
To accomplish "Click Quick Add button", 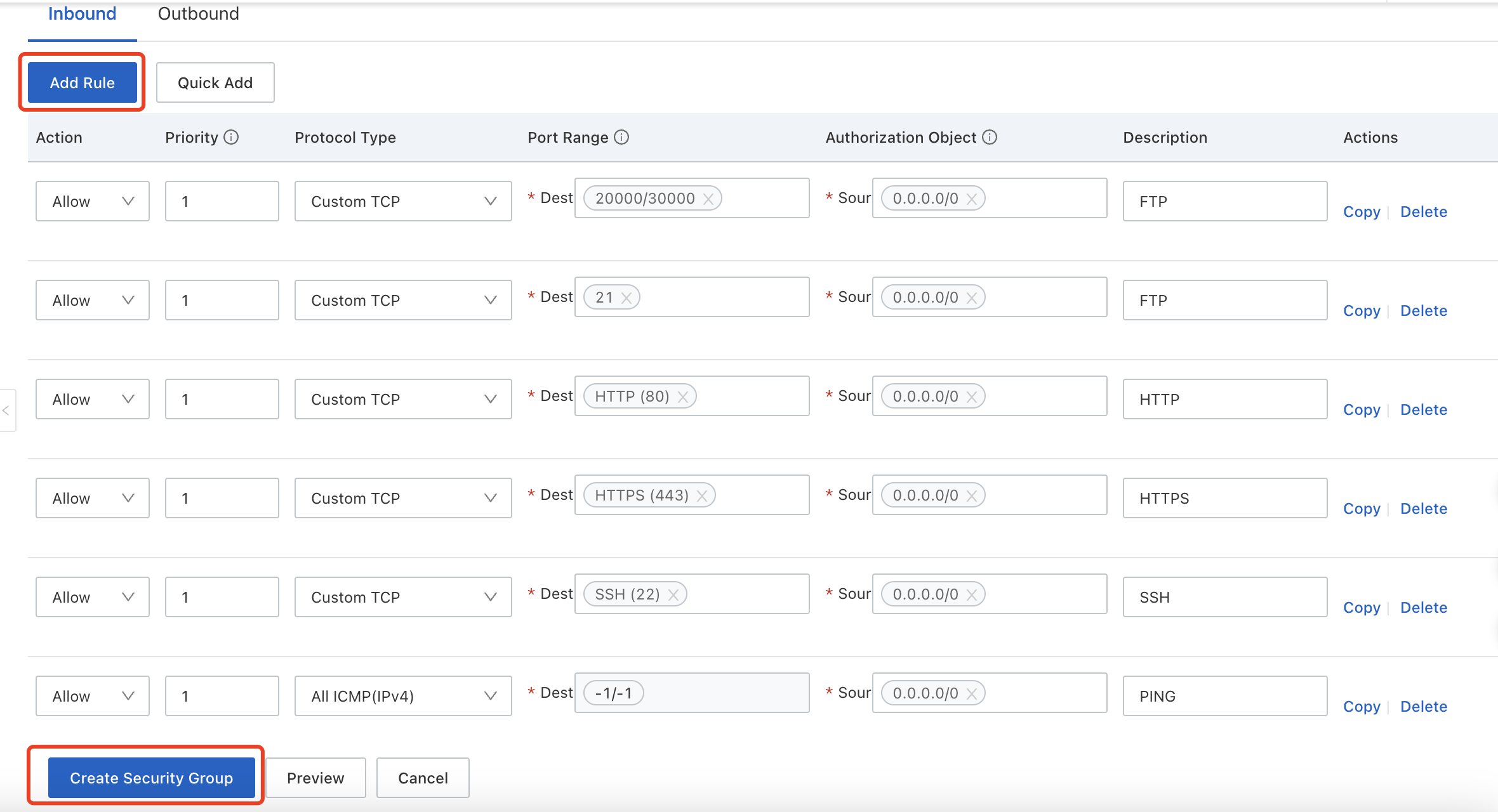I will (x=214, y=82).
